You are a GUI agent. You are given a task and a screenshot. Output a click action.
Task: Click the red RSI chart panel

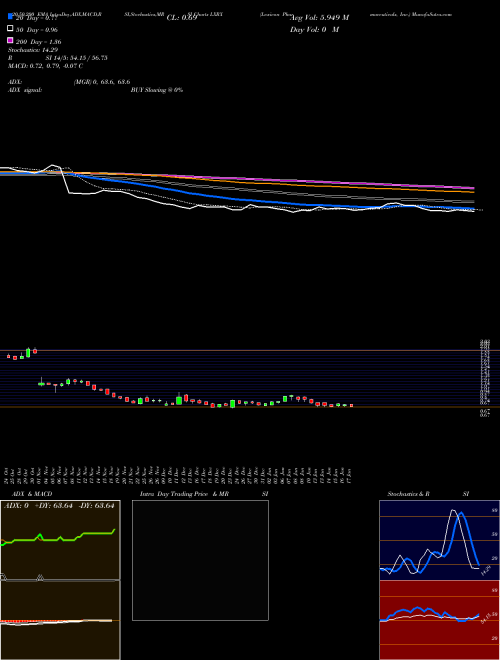[439, 620]
